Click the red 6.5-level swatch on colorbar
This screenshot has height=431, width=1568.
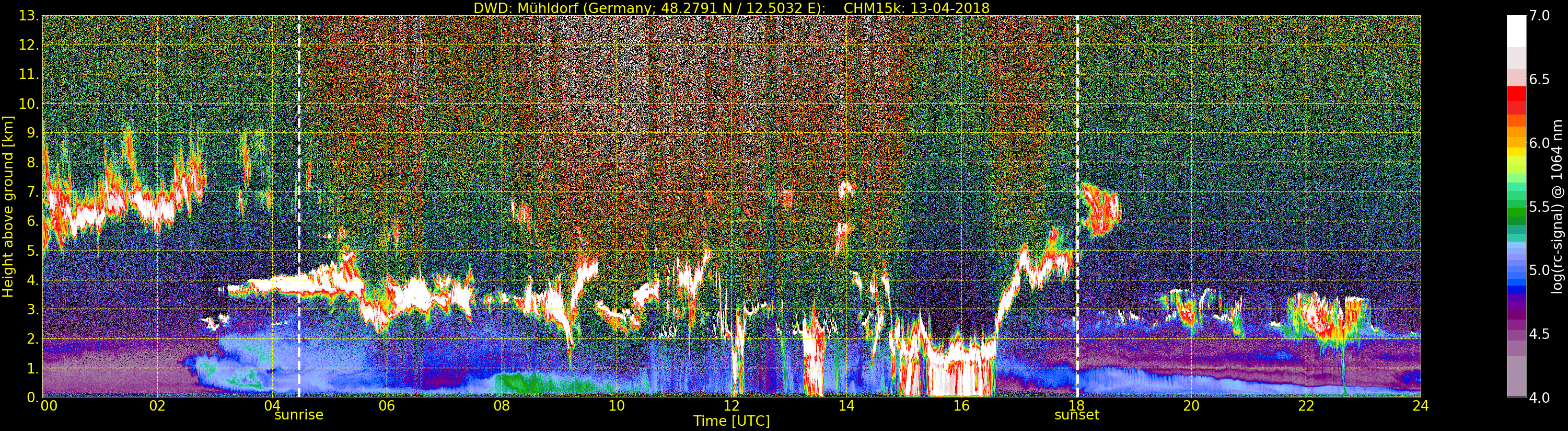point(1516,93)
